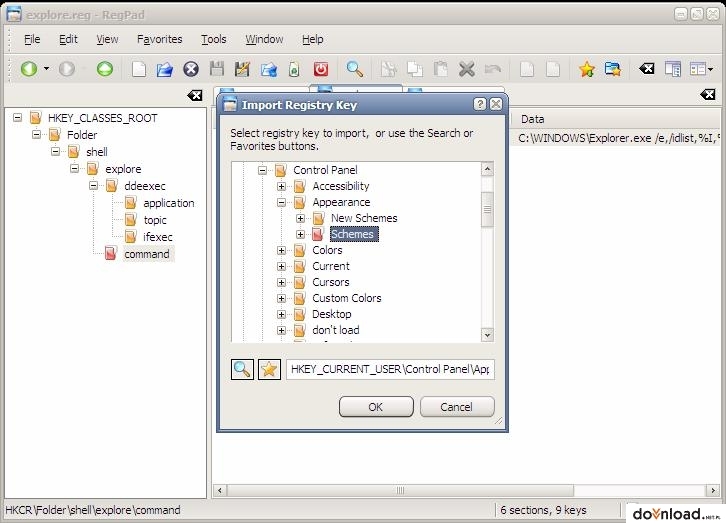Open the View menu

tap(107, 39)
